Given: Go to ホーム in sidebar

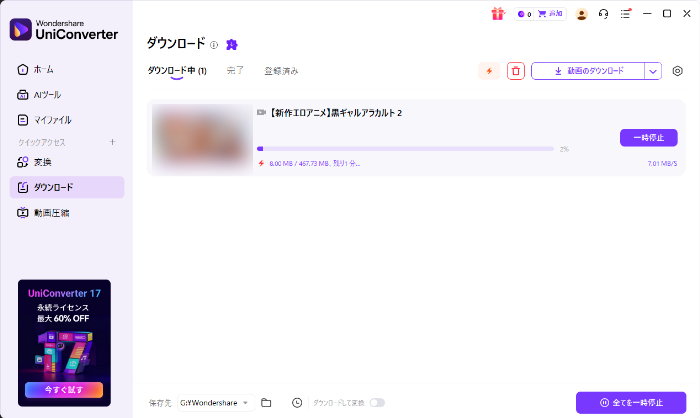Looking at the screenshot, I should coord(67,70).
